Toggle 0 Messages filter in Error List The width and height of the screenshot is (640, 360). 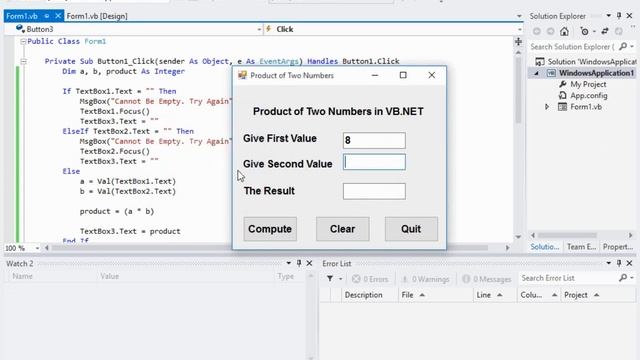coord(487,279)
